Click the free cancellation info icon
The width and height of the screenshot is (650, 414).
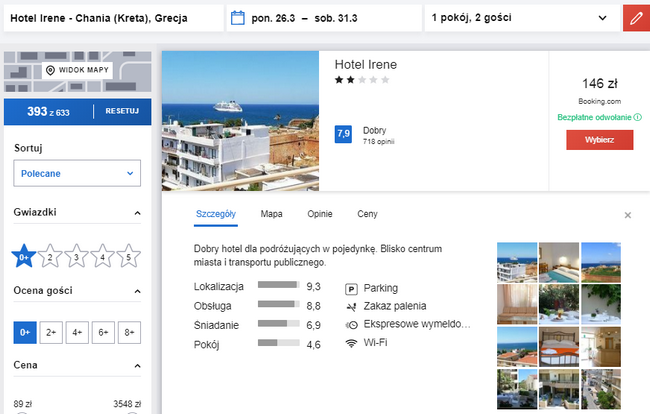[x=638, y=117]
